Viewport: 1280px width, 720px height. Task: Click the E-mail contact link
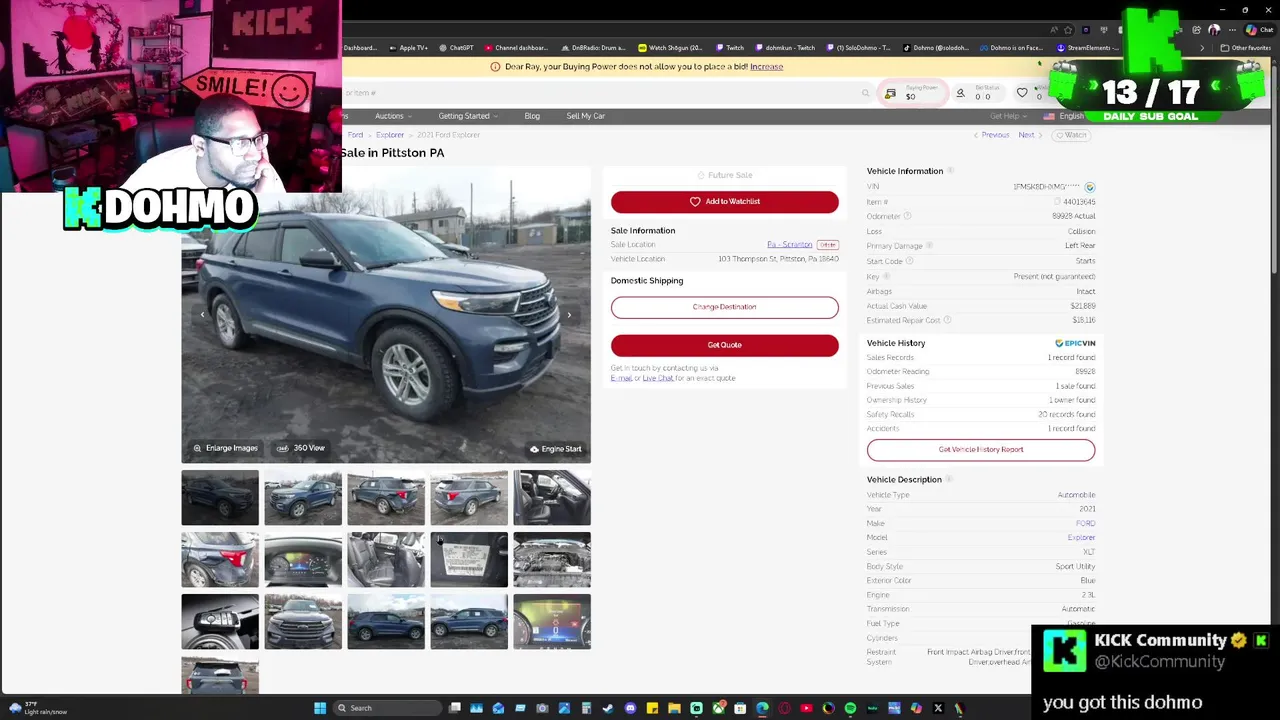[621, 378]
